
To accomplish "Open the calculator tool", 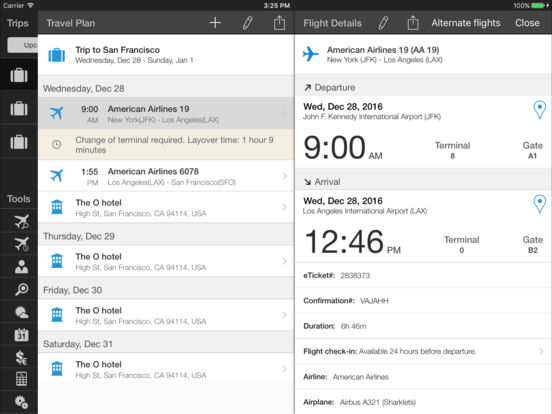I will [x=21, y=379].
